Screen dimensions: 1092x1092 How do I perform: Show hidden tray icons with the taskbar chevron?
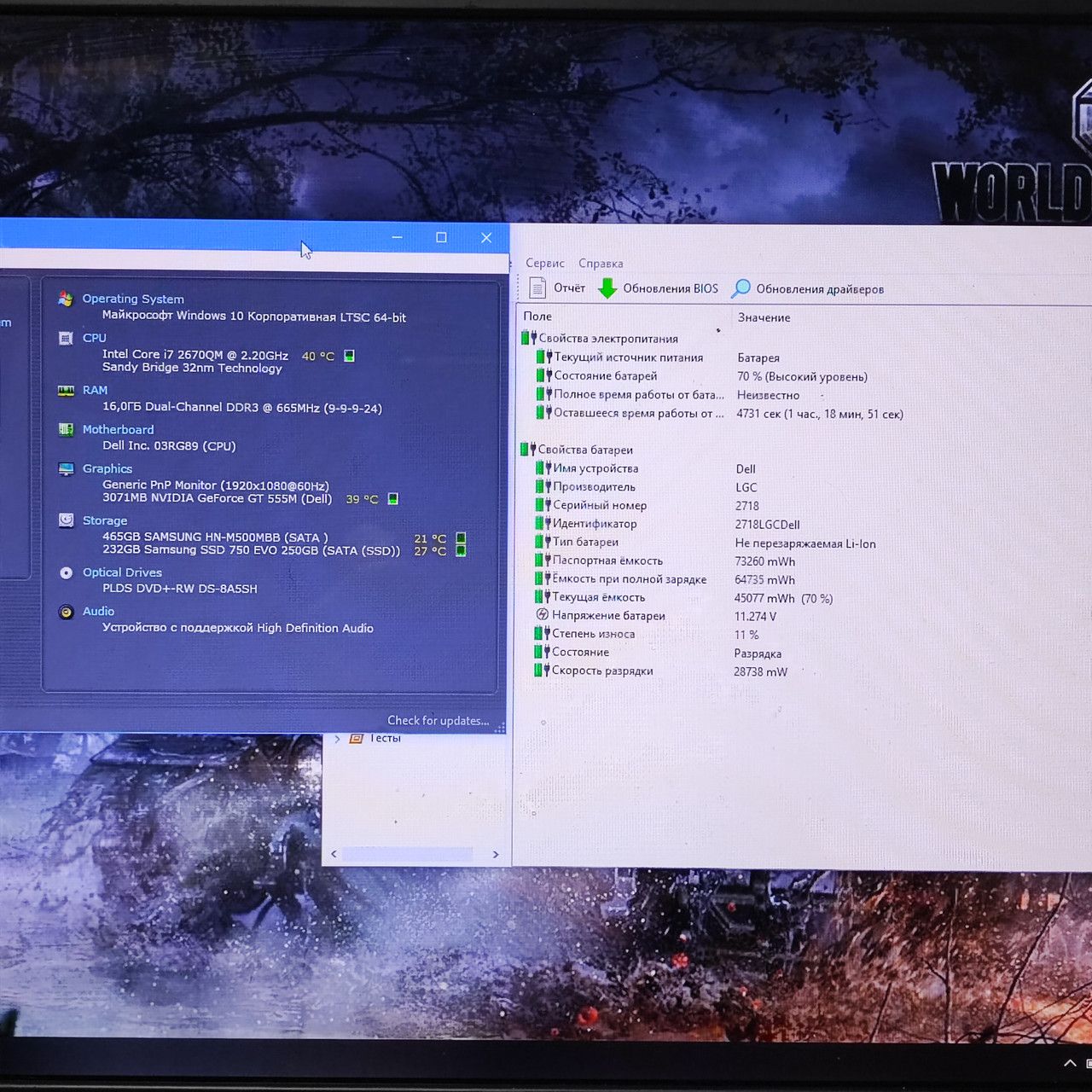[x=1070, y=1063]
